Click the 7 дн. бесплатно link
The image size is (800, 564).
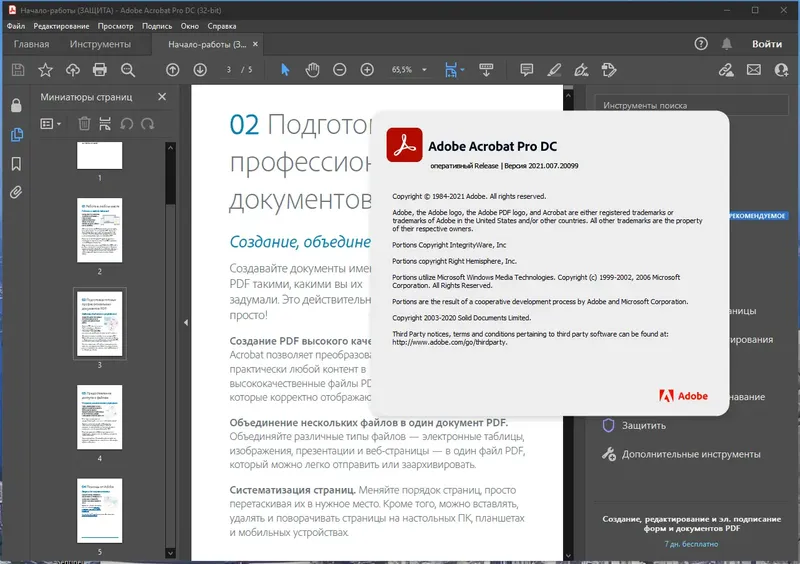pos(691,544)
